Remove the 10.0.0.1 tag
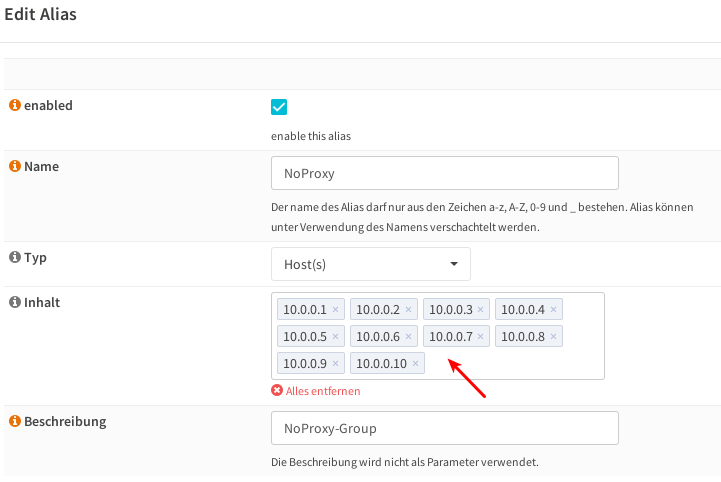This screenshot has height=482, width=721. tap(335, 310)
